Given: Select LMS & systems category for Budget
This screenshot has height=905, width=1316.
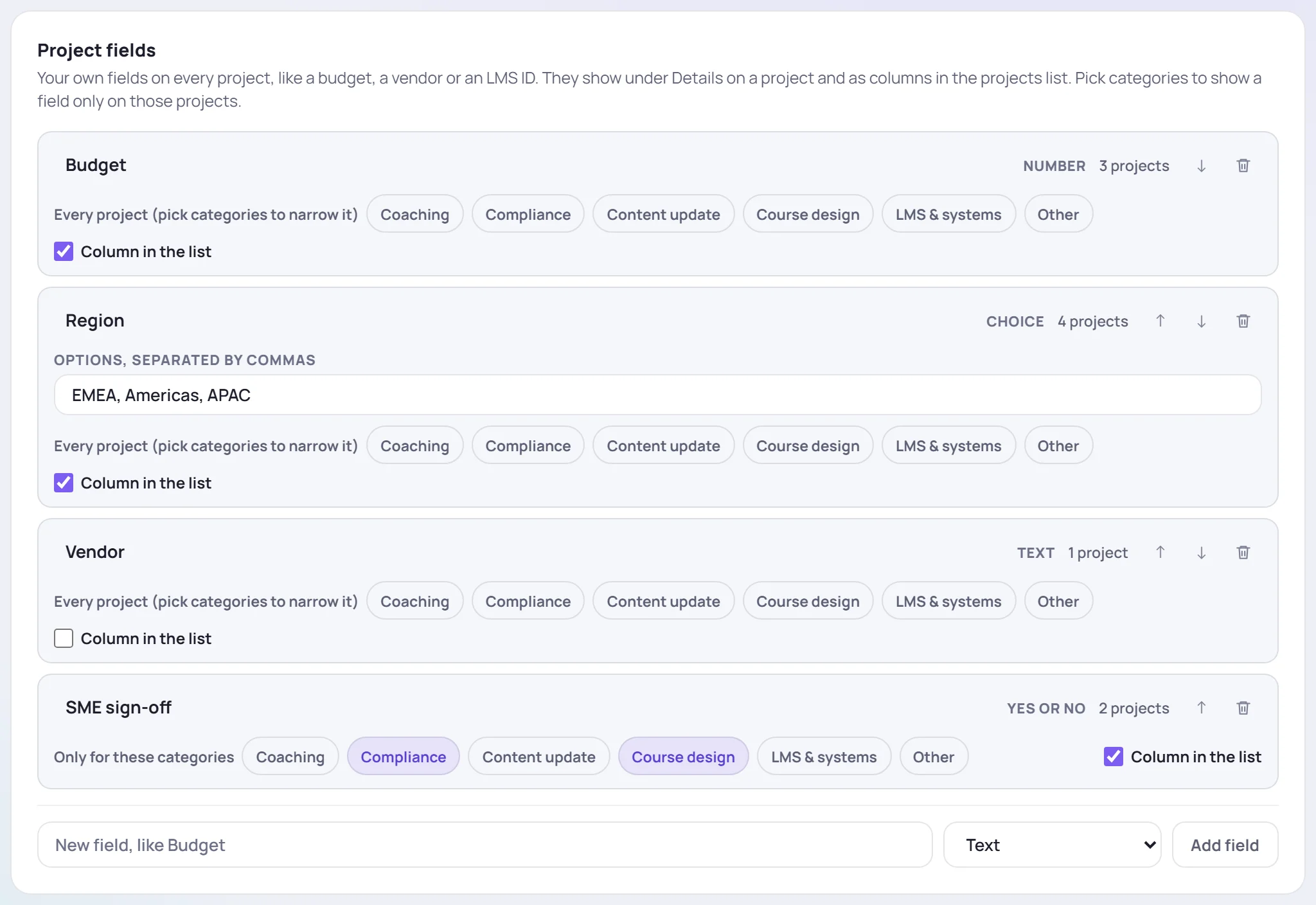Looking at the screenshot, I should point(948,214).
